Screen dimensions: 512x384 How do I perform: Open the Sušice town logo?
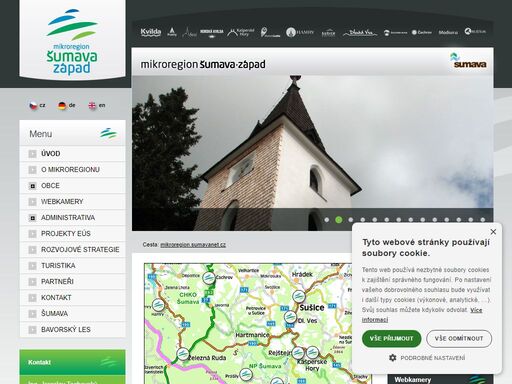click(x=328, y=33)
